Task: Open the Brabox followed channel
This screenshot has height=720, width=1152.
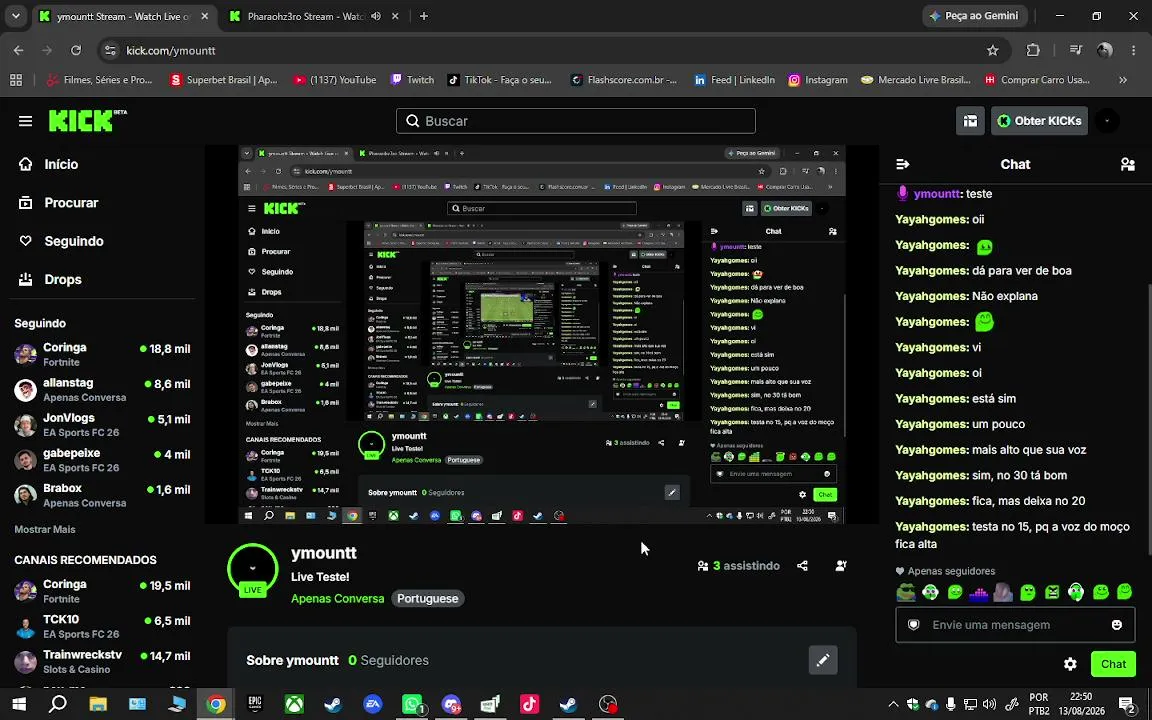Action: pyautogui.click(x=102, y=495)
